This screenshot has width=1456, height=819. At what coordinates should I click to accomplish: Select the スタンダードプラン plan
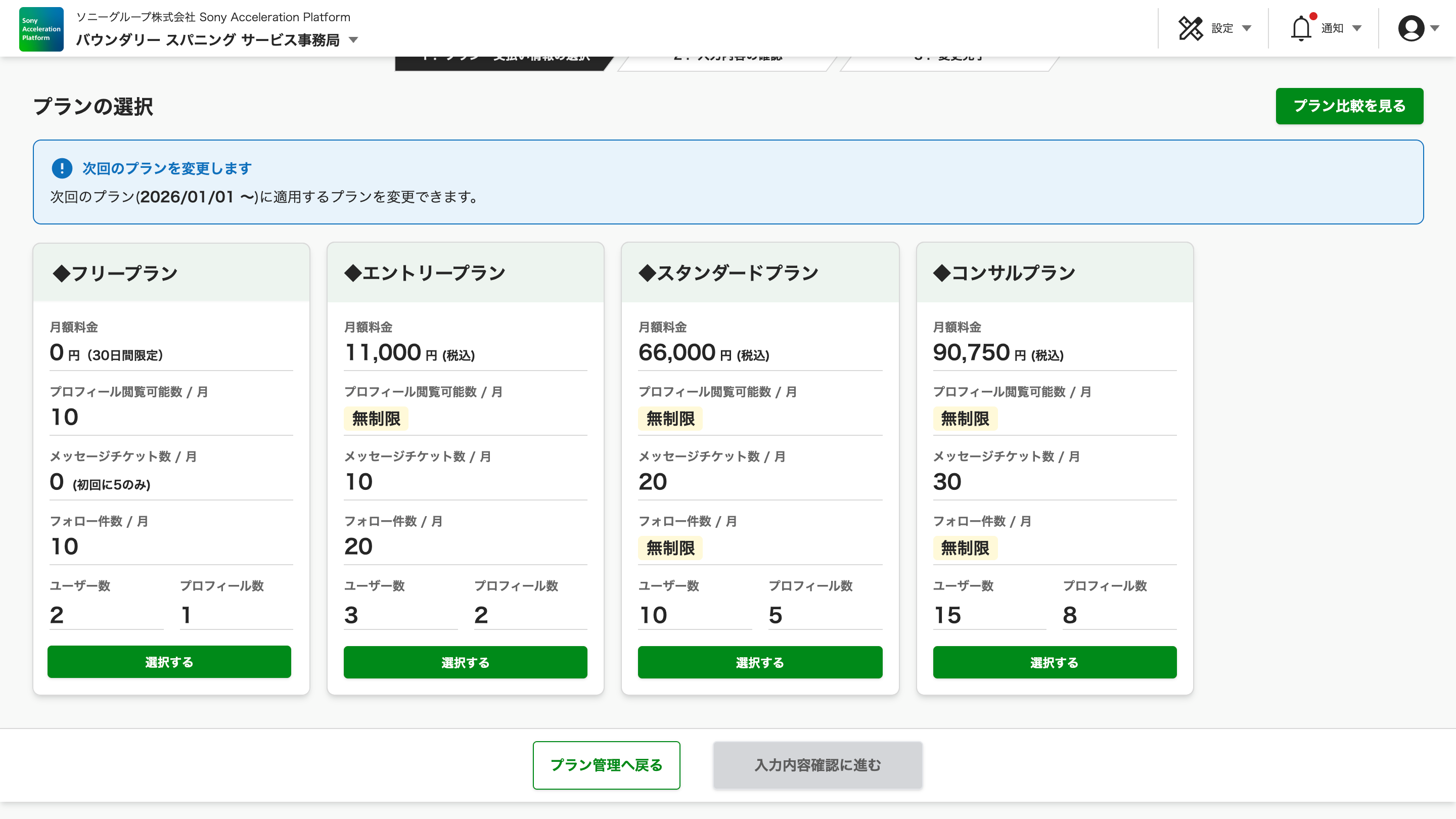point(760,662)
